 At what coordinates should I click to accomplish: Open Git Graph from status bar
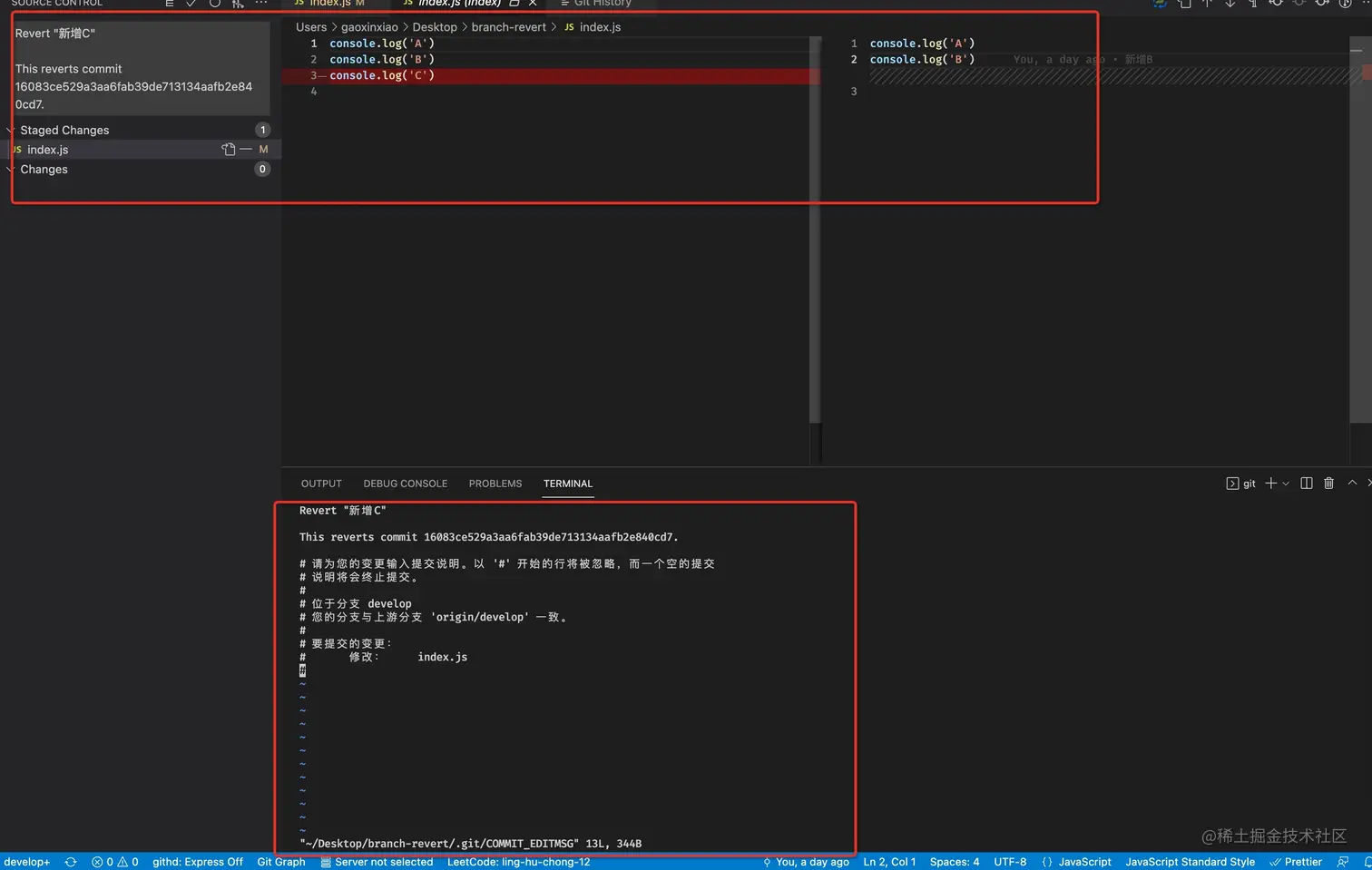[x=281, y=862]
